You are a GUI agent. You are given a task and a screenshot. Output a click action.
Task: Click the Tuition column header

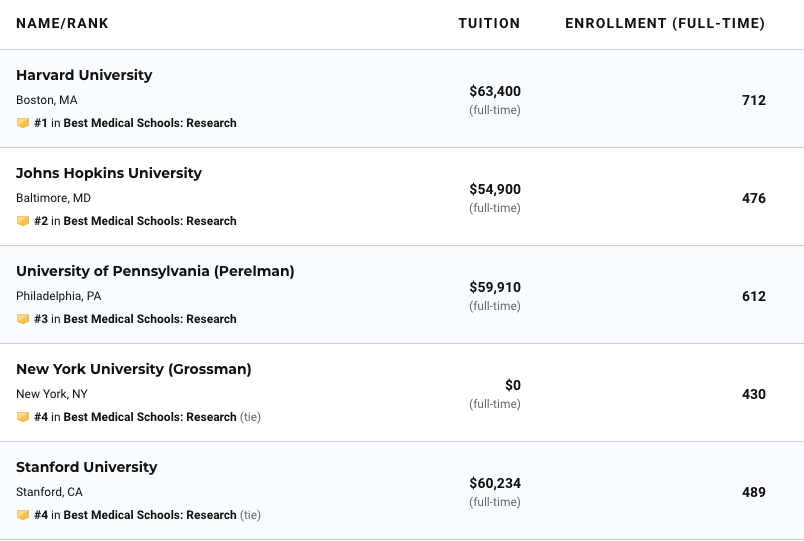489,23
